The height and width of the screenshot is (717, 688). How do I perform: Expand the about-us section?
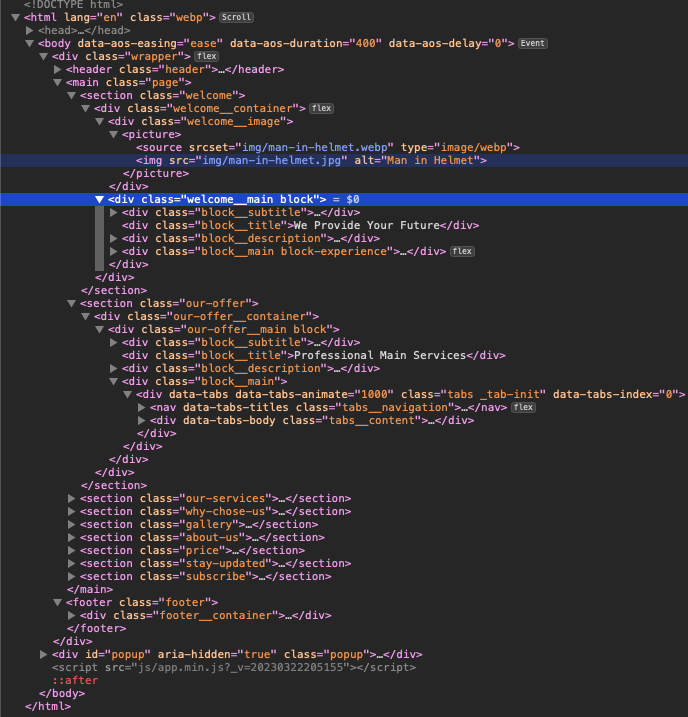[71, 538]
